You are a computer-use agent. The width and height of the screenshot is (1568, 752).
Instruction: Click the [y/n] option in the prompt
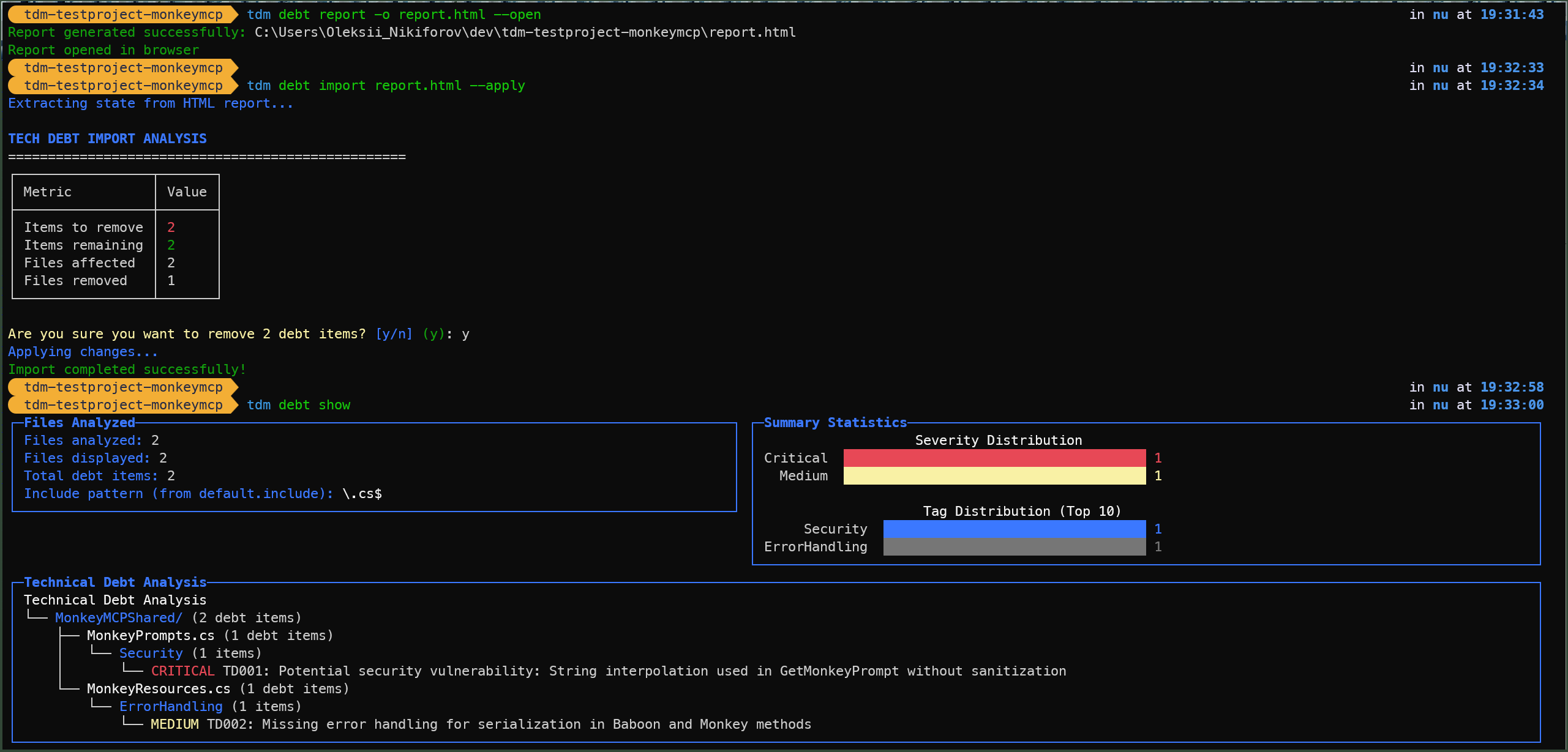pos(394,334)
